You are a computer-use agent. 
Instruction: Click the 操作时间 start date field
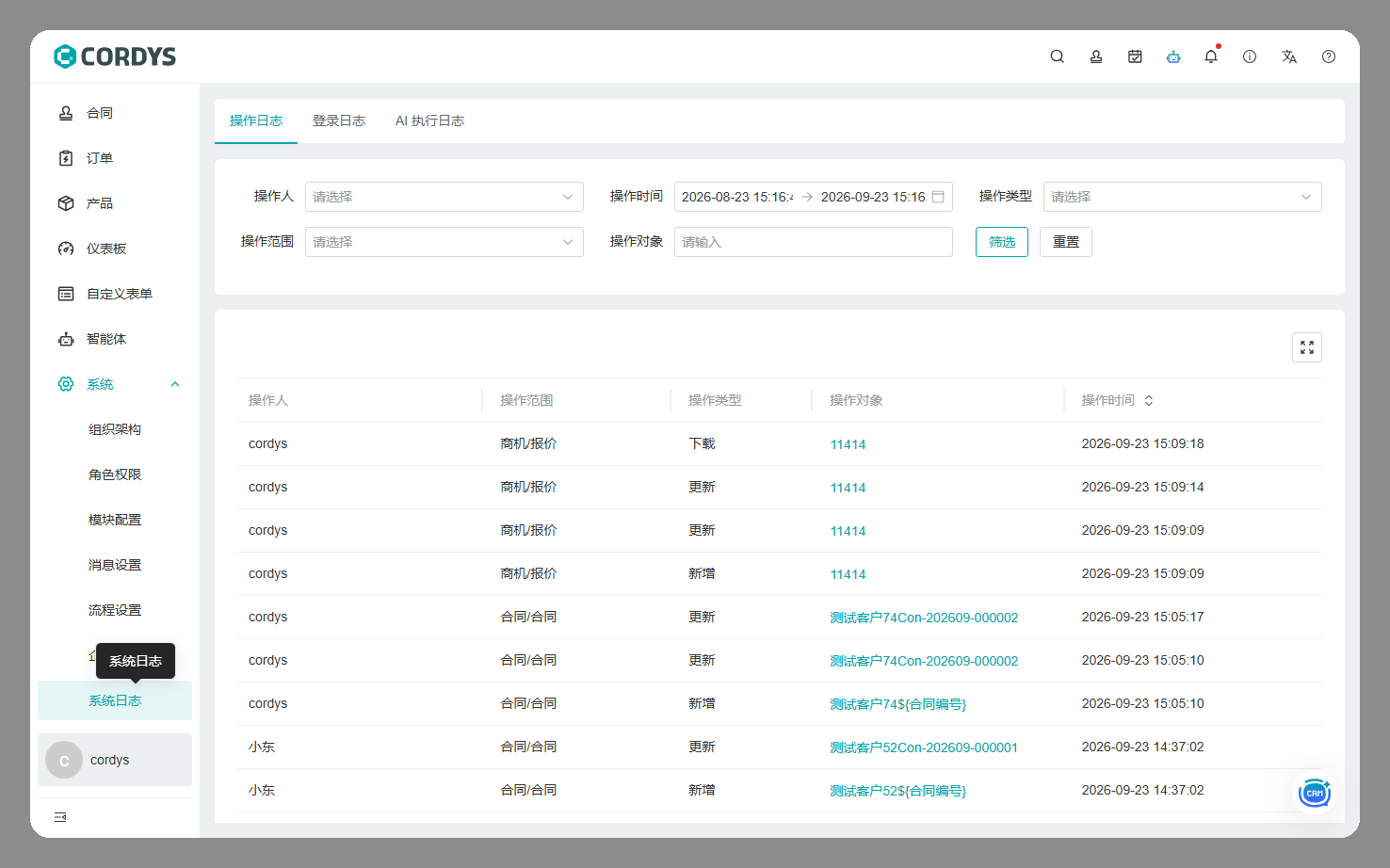click(737, 197)
